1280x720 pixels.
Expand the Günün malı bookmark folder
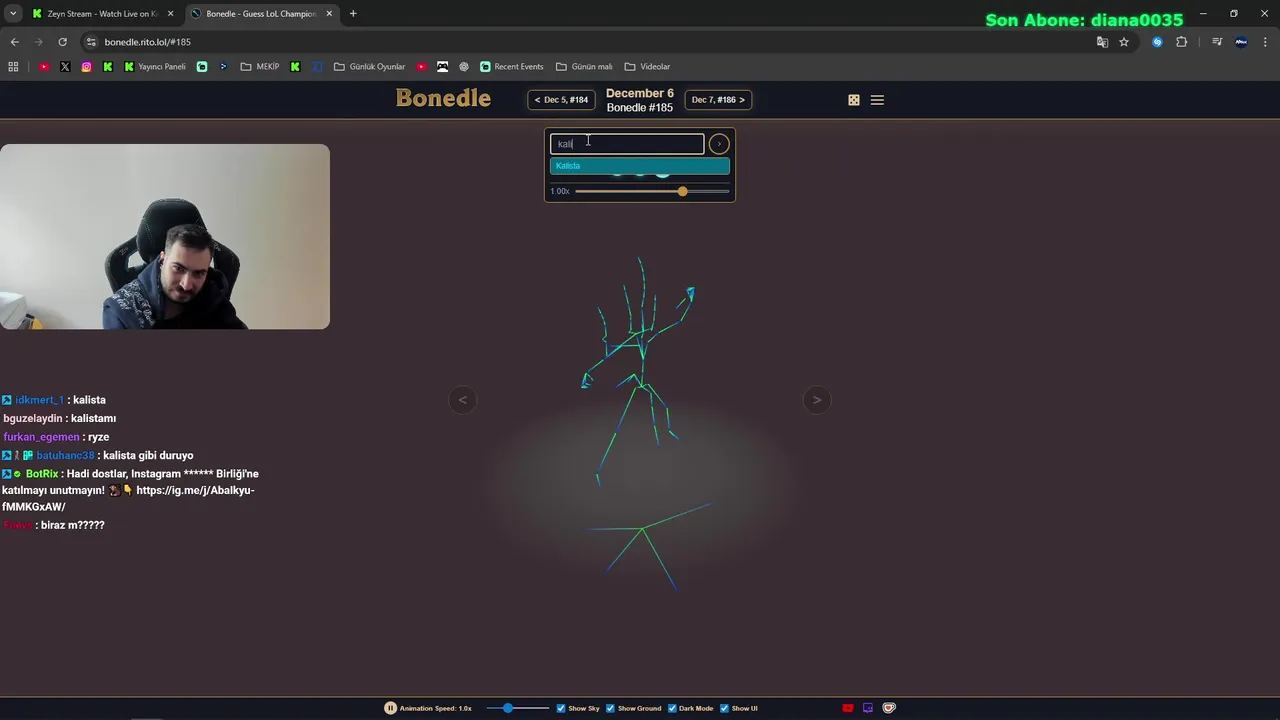pos(584,67)
